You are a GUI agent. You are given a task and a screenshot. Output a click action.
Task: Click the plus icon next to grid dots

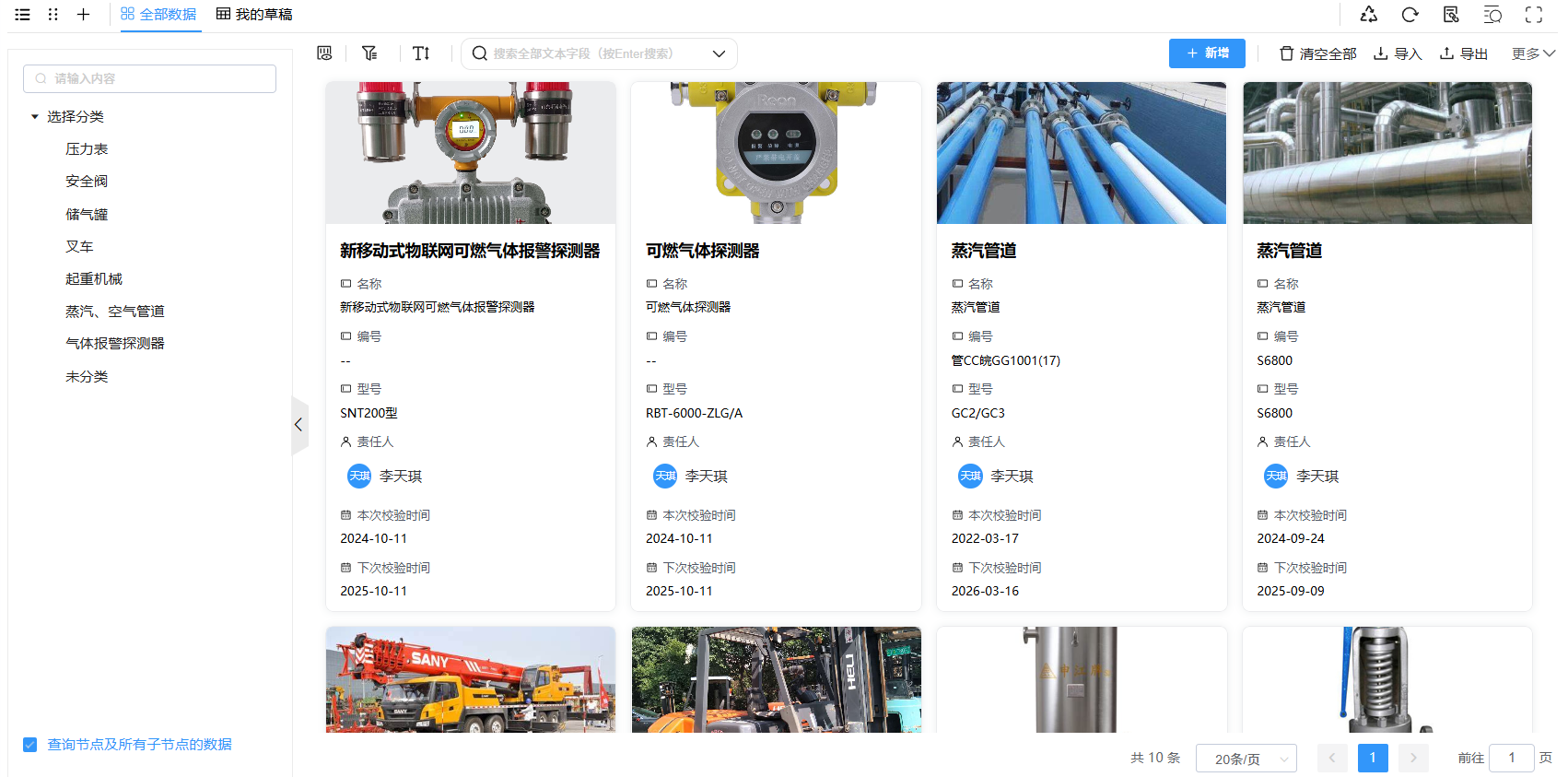pyautogui.click(x=83, y=15)
